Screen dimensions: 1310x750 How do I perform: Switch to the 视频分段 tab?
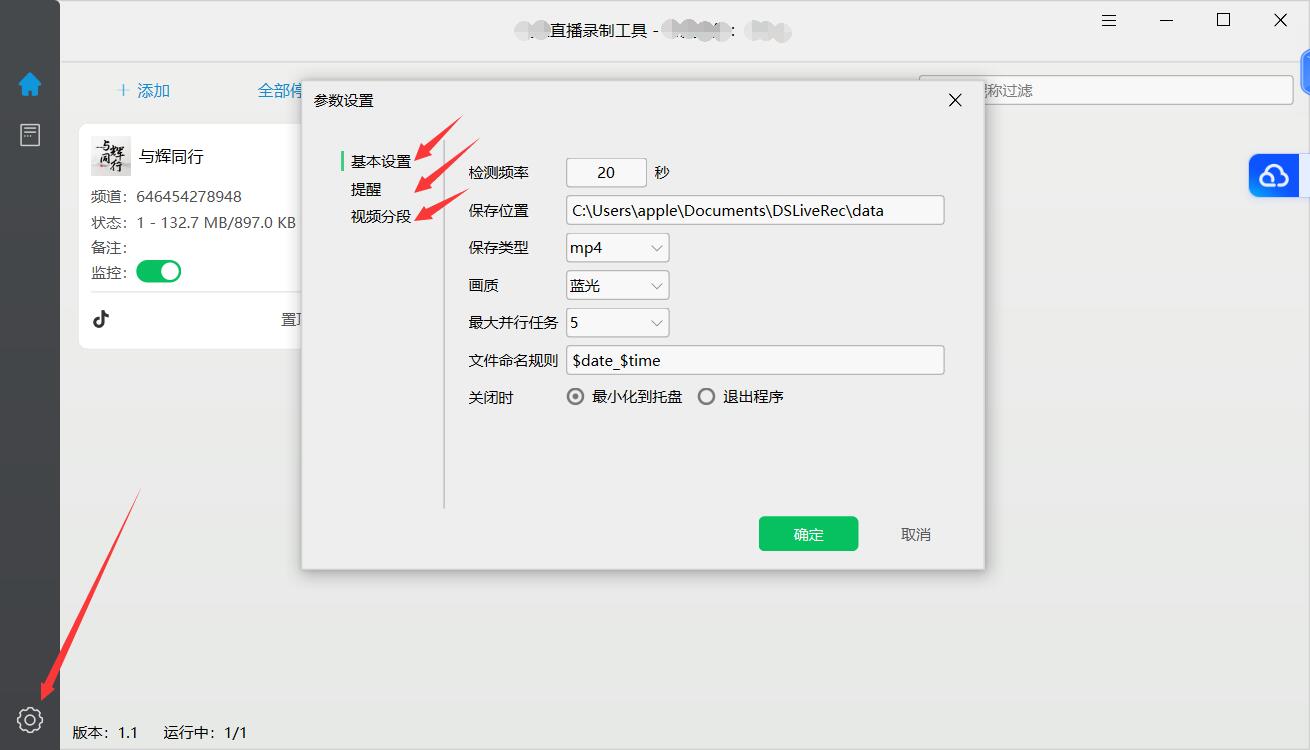coord(381,216)
